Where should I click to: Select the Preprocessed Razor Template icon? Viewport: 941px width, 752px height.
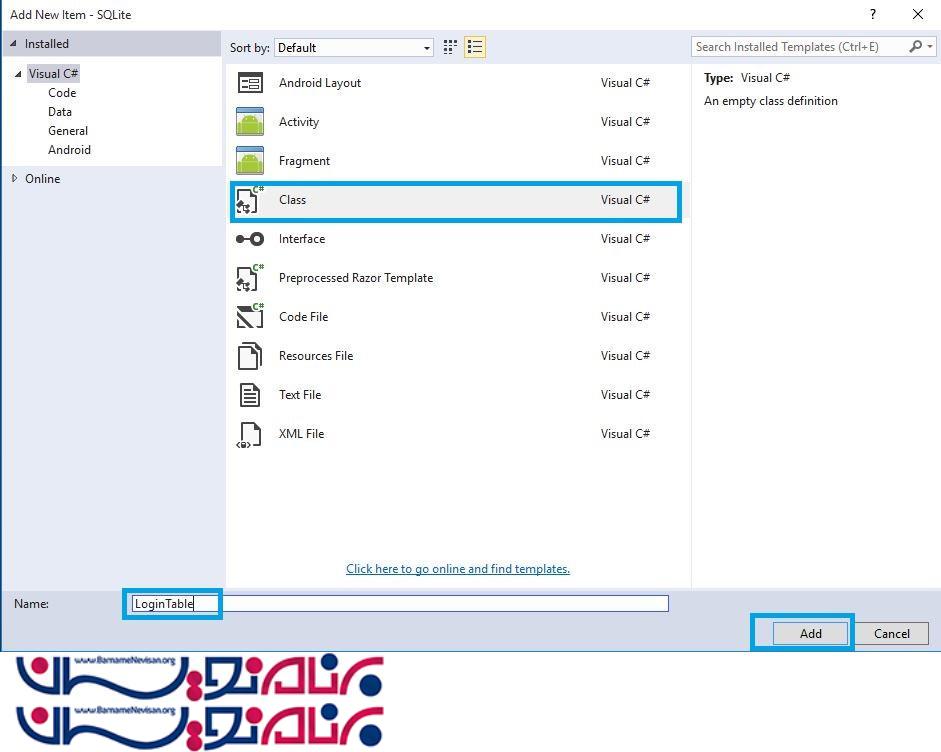coord(250,278)
